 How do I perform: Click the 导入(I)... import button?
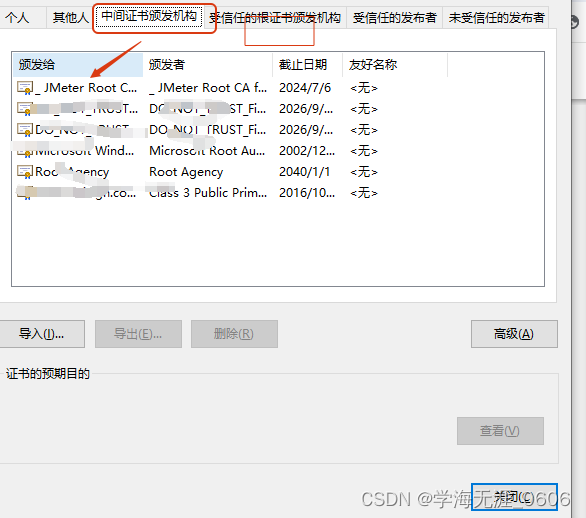coord(42,334)
